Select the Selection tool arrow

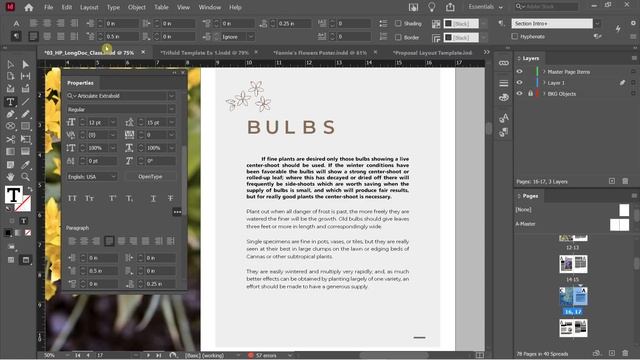11,64
